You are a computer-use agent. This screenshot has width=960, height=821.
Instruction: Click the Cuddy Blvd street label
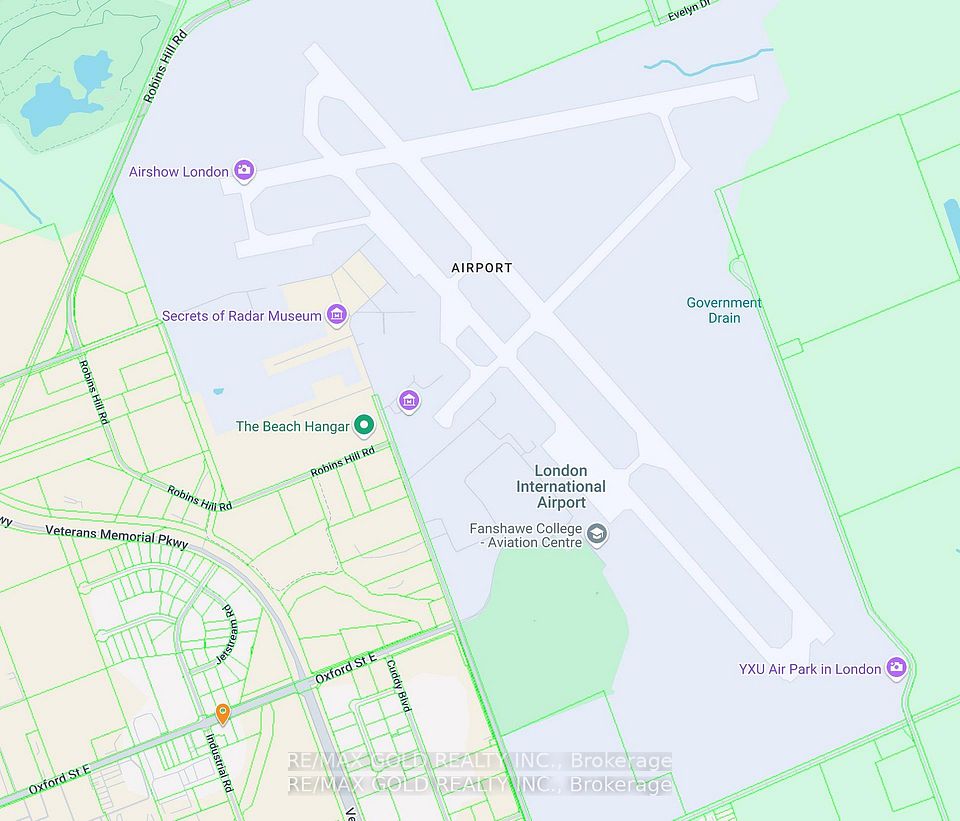398,685
